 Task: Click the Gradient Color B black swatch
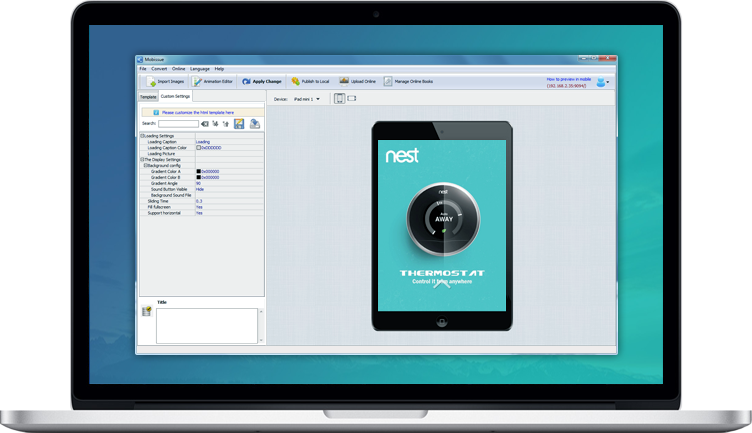(199, 177)
